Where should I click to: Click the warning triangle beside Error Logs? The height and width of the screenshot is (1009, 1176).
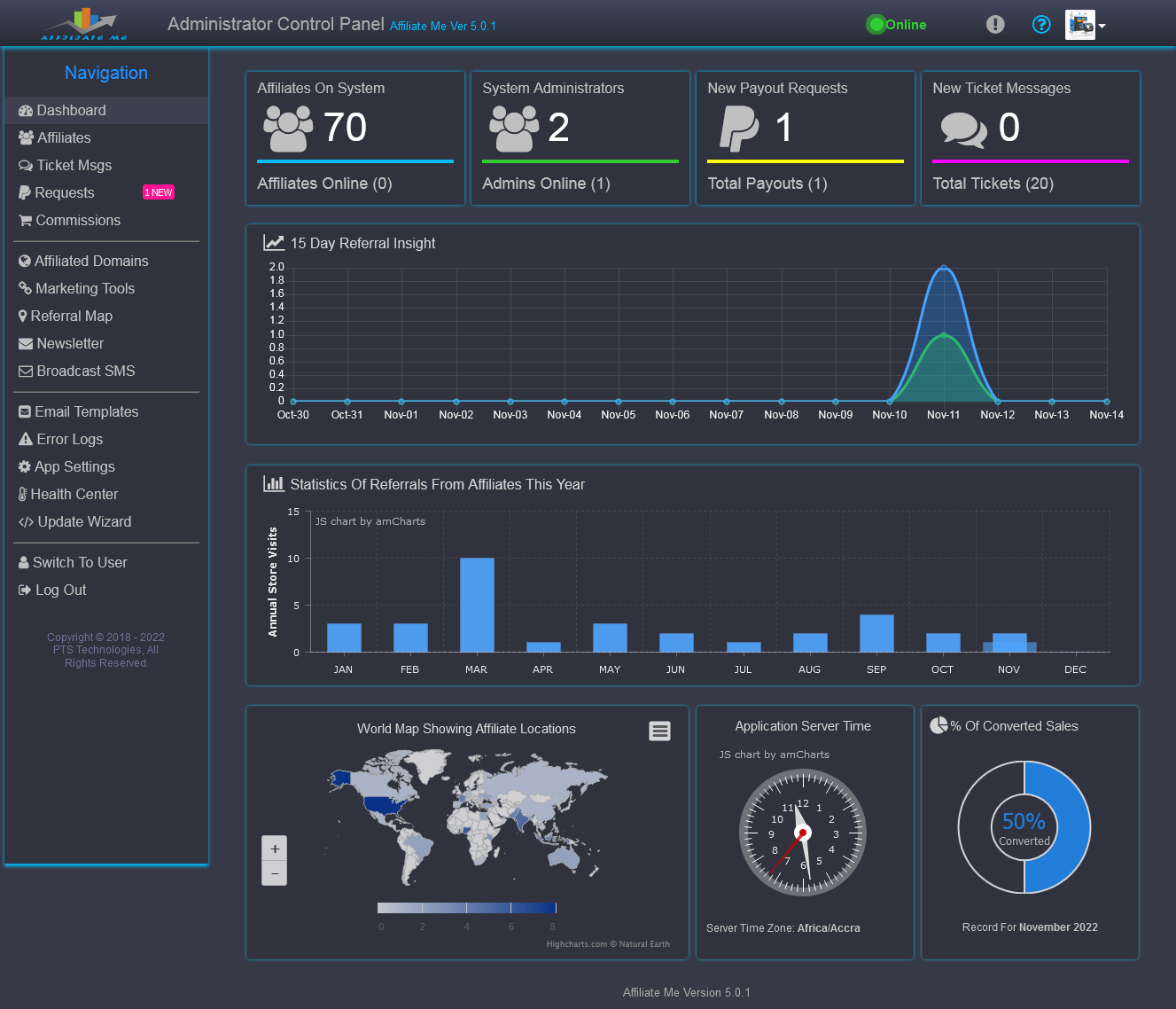click(26, 439)
